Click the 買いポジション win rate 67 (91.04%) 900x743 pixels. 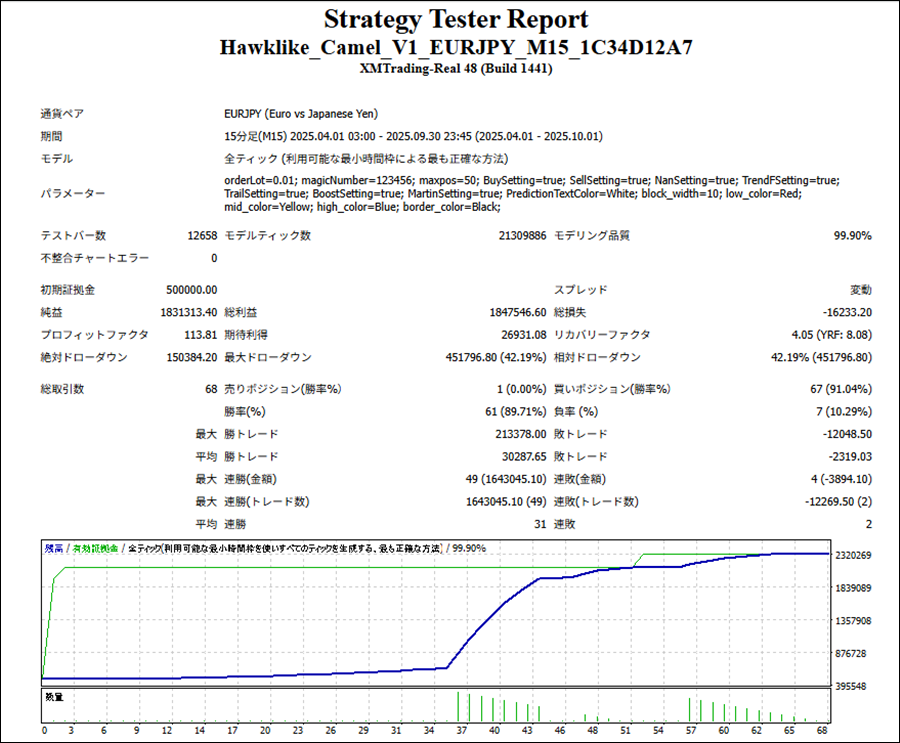point(833,389)
